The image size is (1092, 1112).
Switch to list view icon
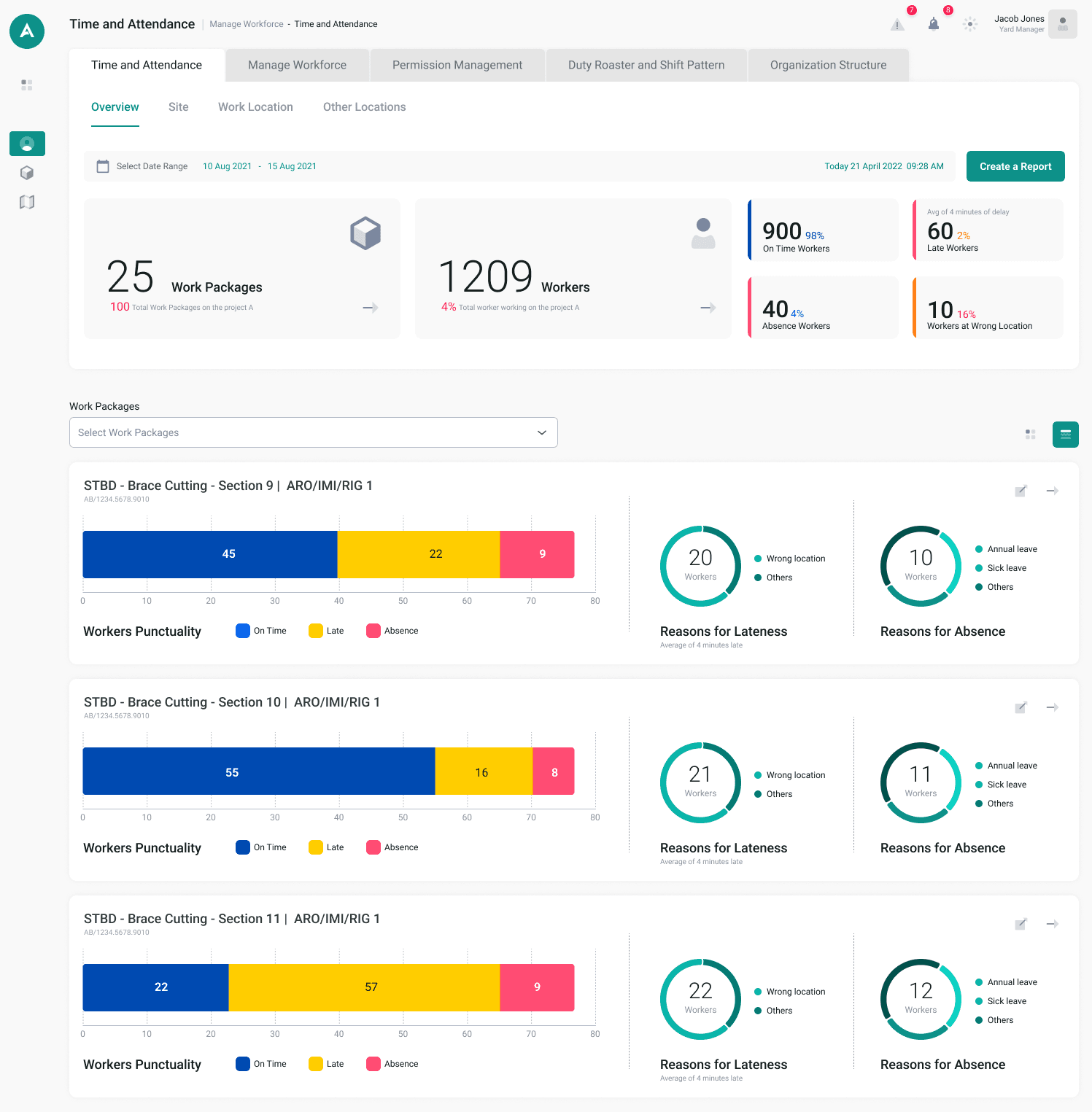(1066, 435)
